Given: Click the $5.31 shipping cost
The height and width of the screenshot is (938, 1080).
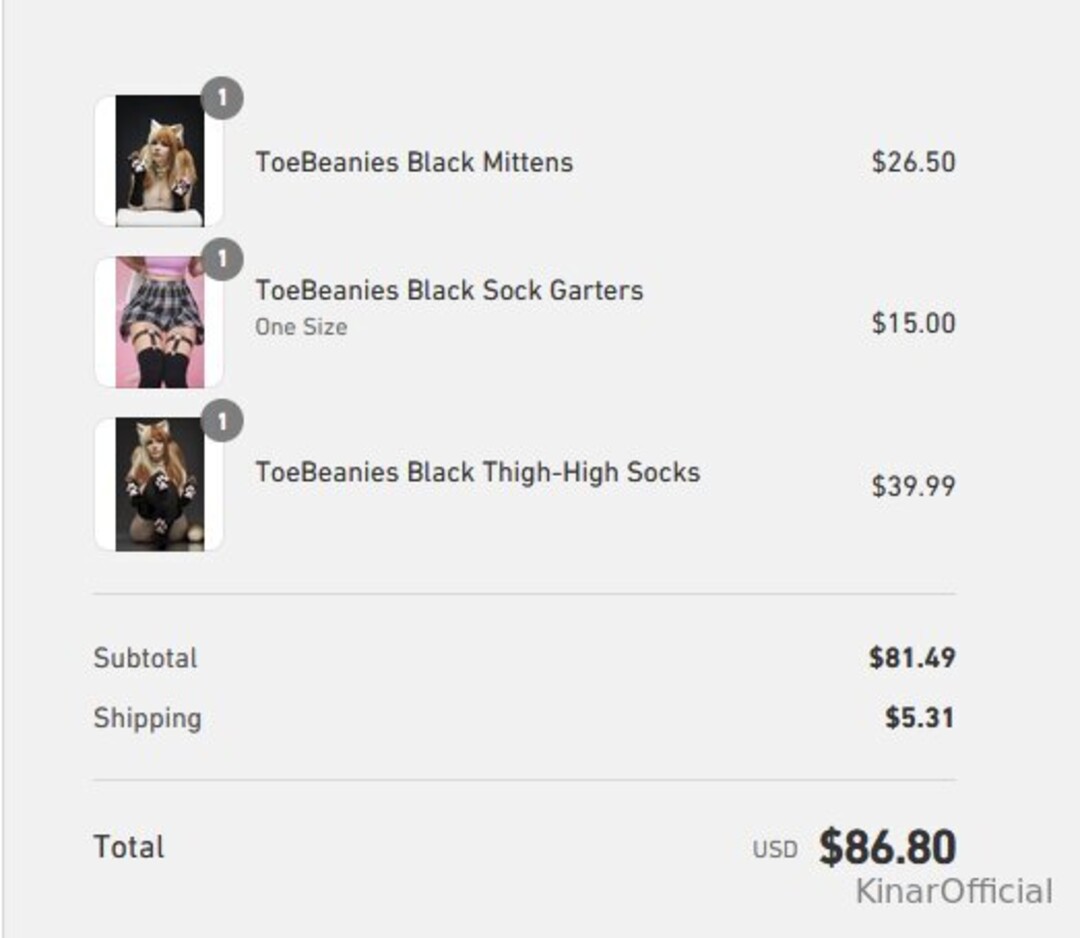Looking at the screenshot, I should tap(919, 718).
